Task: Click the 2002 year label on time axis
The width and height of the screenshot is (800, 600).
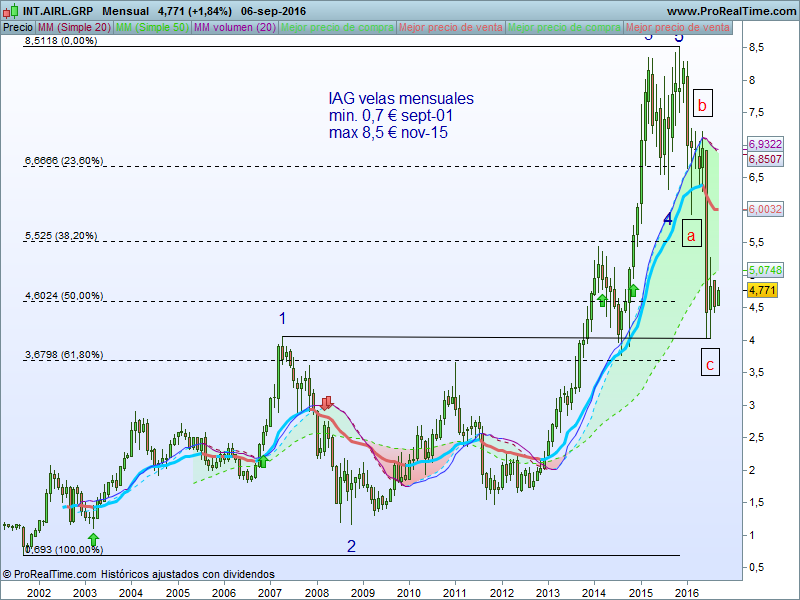Action: pyautogui.click(x=39, y=593)
